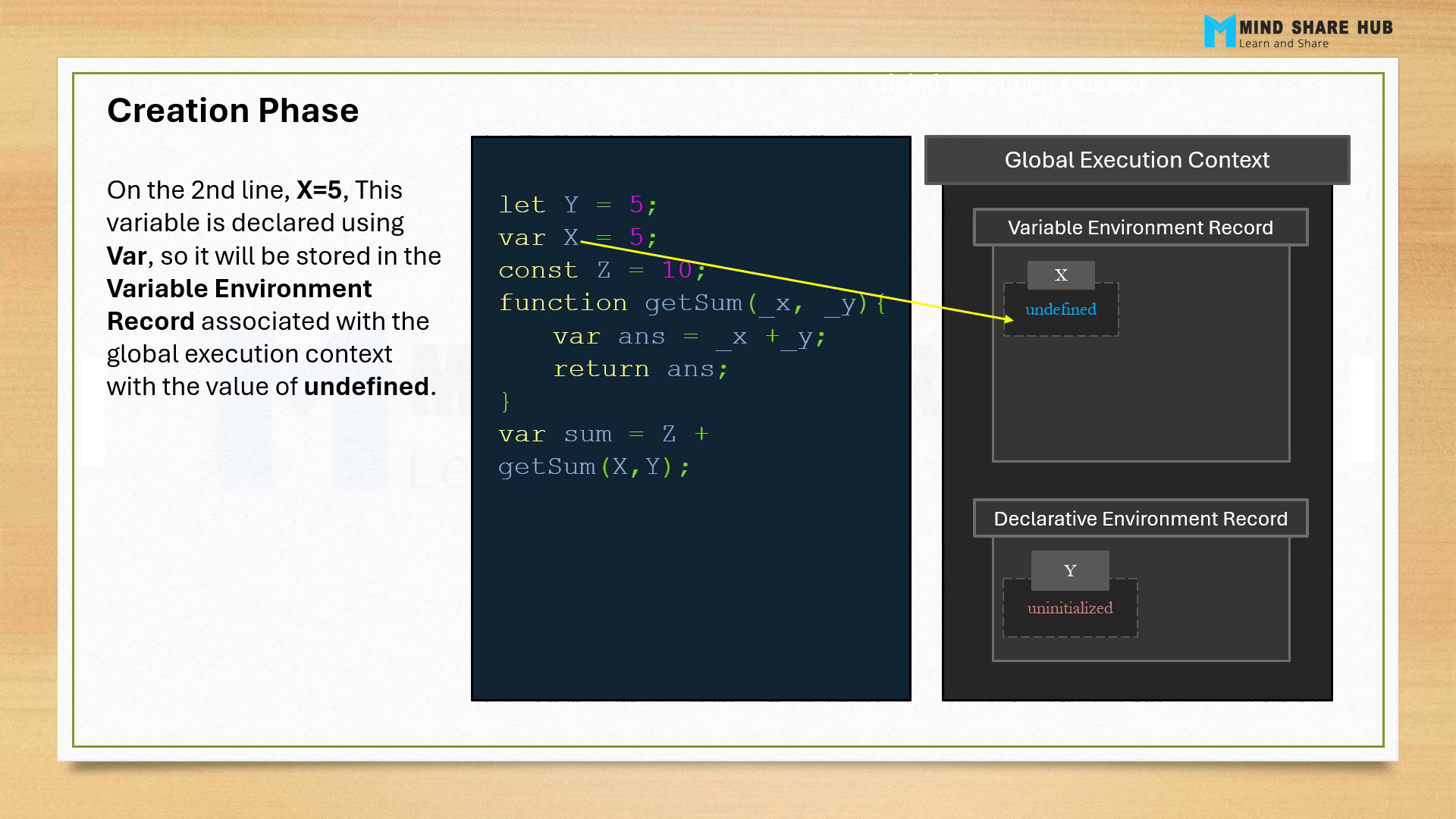Click the 'Learn and Share' tagline
The height and width of the screenshot is (819, 1456).
(1284, 44)
